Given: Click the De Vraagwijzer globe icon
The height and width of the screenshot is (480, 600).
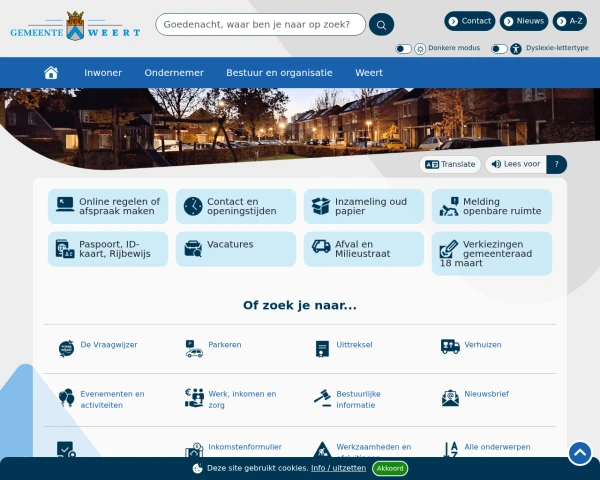Looking at the screenshot, I should pyautogui.click(x=66, y=348).
